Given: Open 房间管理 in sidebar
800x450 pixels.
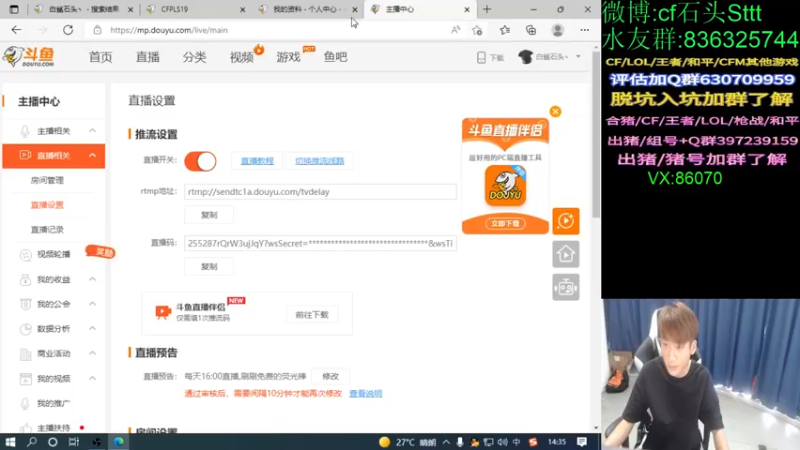Looking at the screenshot, I should coord(47,180).
